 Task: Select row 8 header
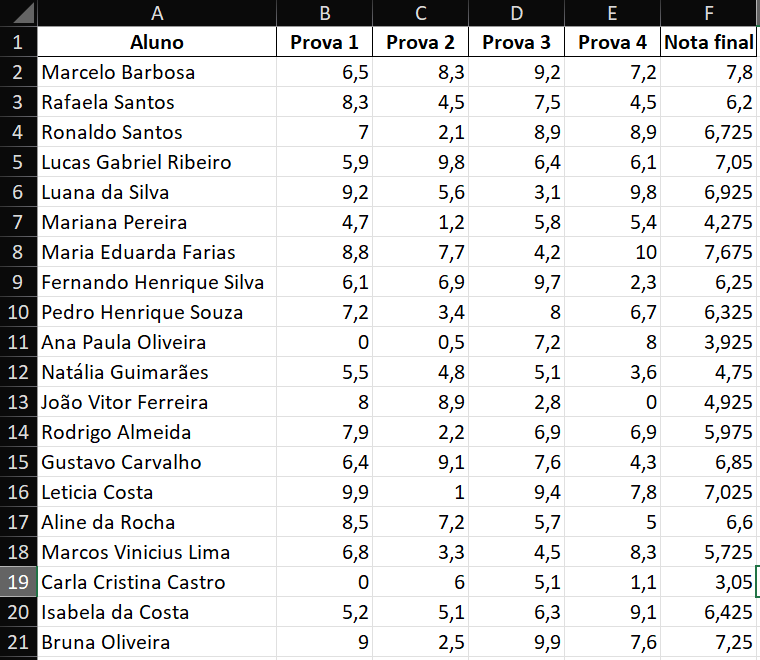click(x=19, y=252)
